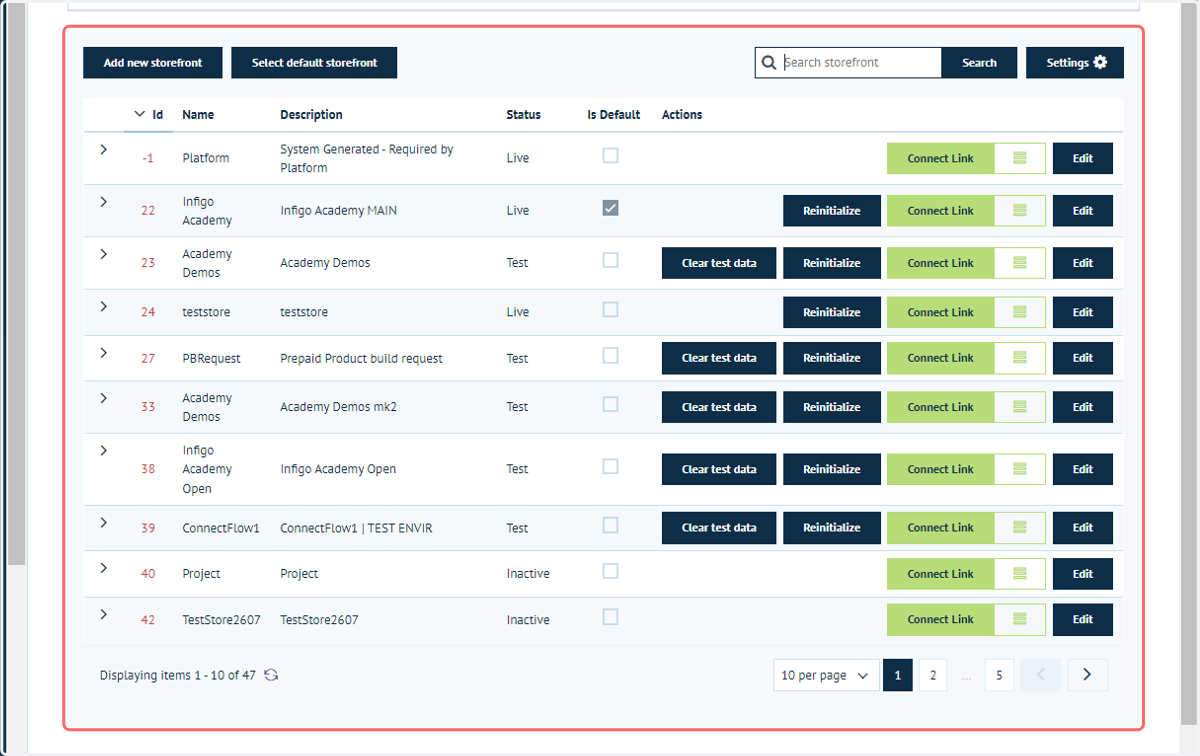
Task: Expand row with Id 23
Action: click(103, 254)
